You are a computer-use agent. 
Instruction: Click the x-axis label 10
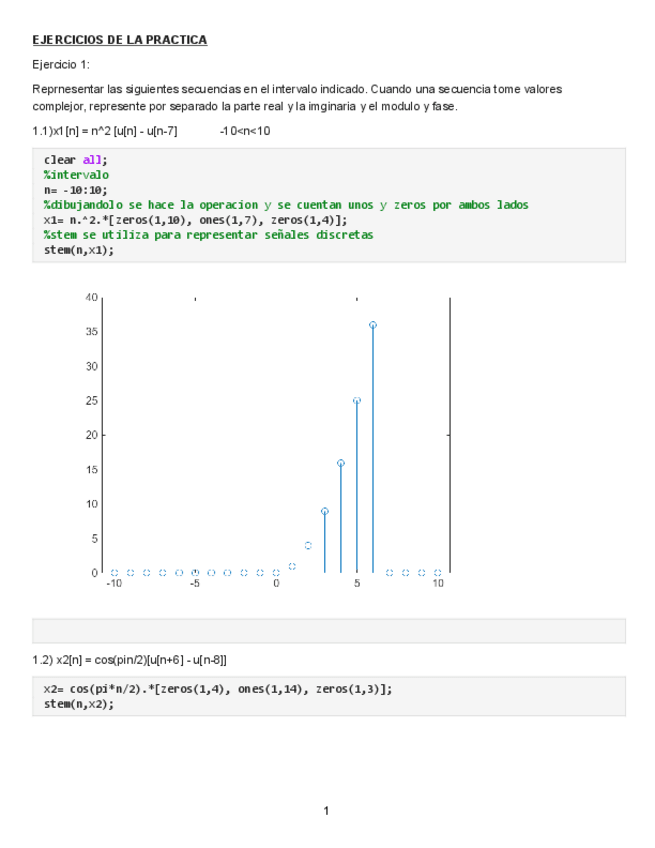click(438, 584)
